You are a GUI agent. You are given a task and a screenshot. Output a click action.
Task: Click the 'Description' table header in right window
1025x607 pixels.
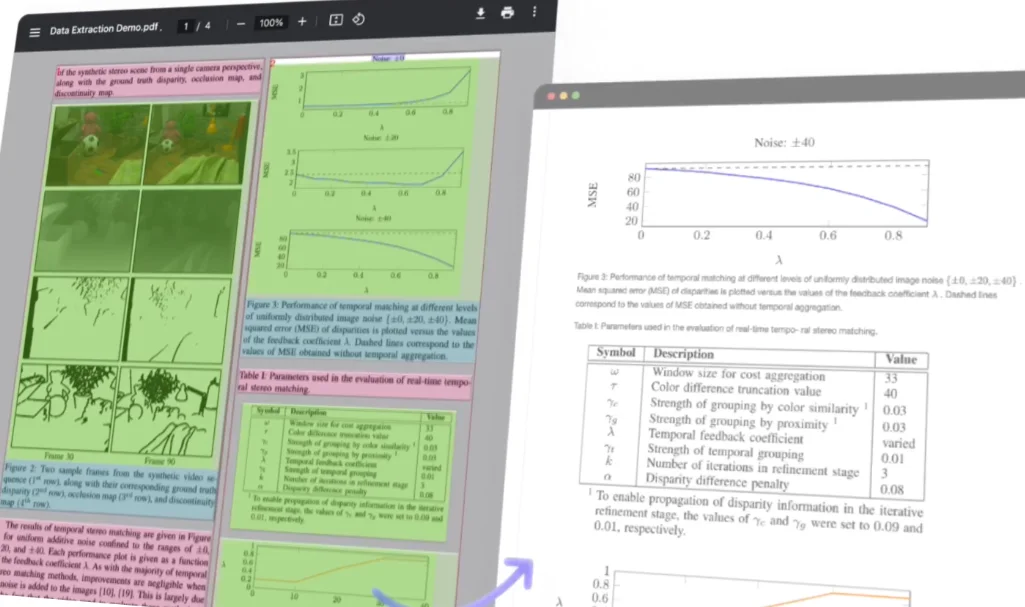(683, 354)
